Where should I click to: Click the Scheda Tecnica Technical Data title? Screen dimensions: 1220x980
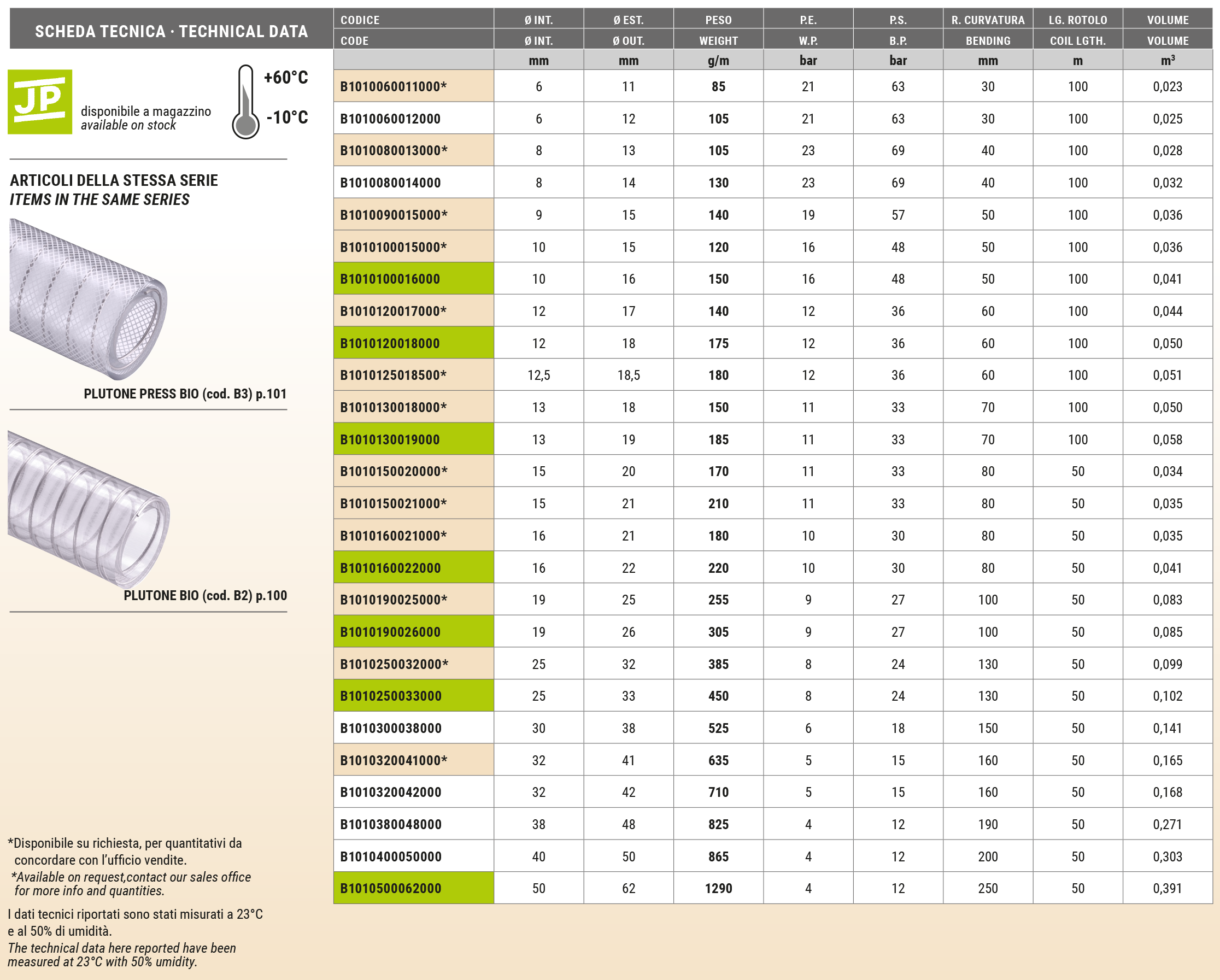[172, 31]
